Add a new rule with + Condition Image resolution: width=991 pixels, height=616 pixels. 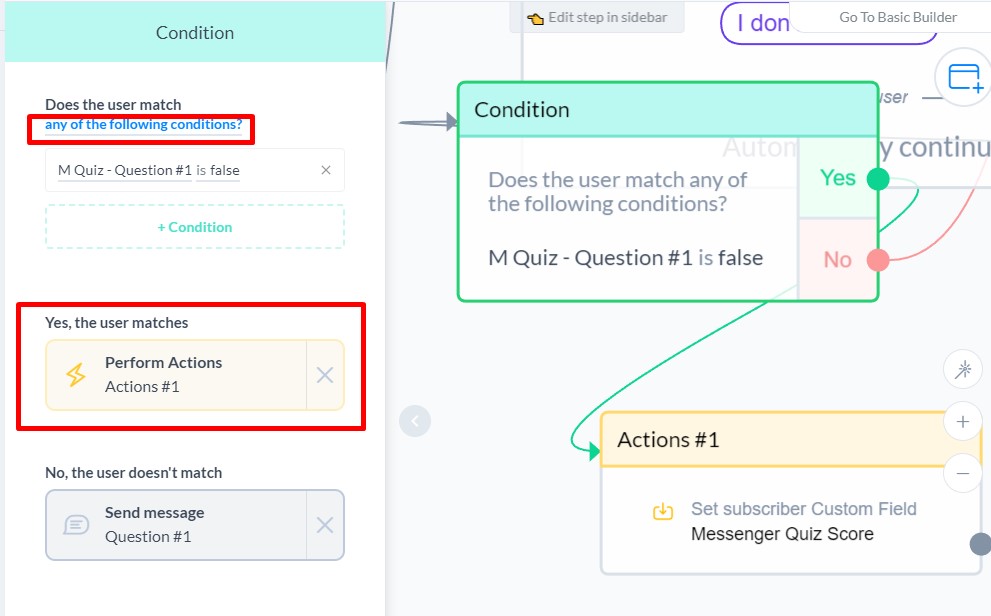coord(194,227)
